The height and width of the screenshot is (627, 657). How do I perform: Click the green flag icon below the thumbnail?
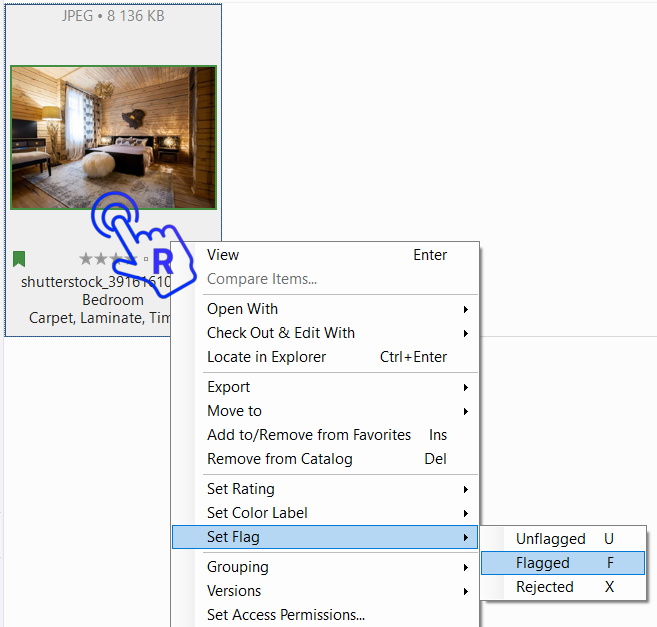[x=19, y=259]
